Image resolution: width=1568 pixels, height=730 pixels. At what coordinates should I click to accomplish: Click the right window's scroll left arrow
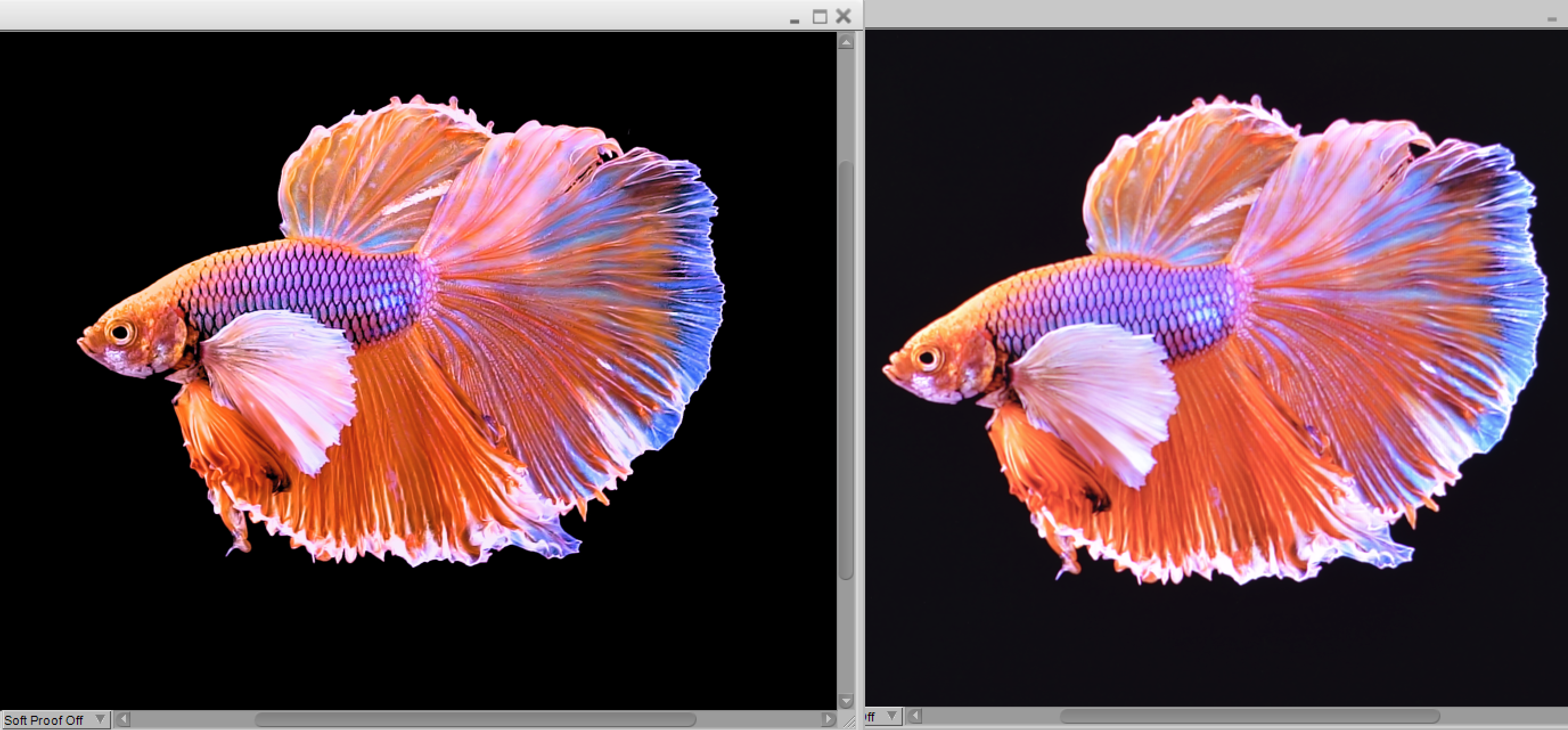tap(914, 716)
